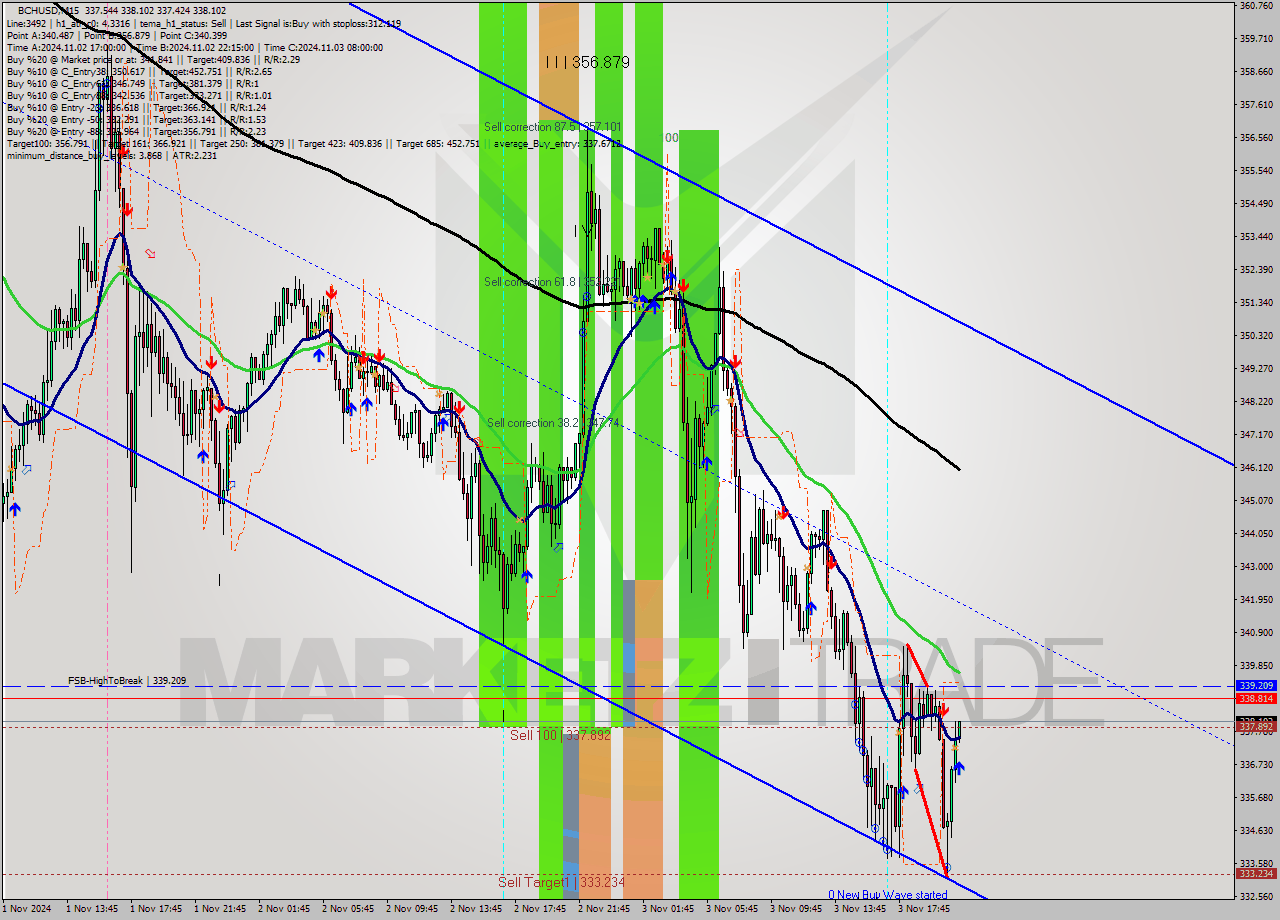Click the '1 Nov 2024' date label
Image resolution: width=1280 pixels, height=920 pixels.
point(27,909)
